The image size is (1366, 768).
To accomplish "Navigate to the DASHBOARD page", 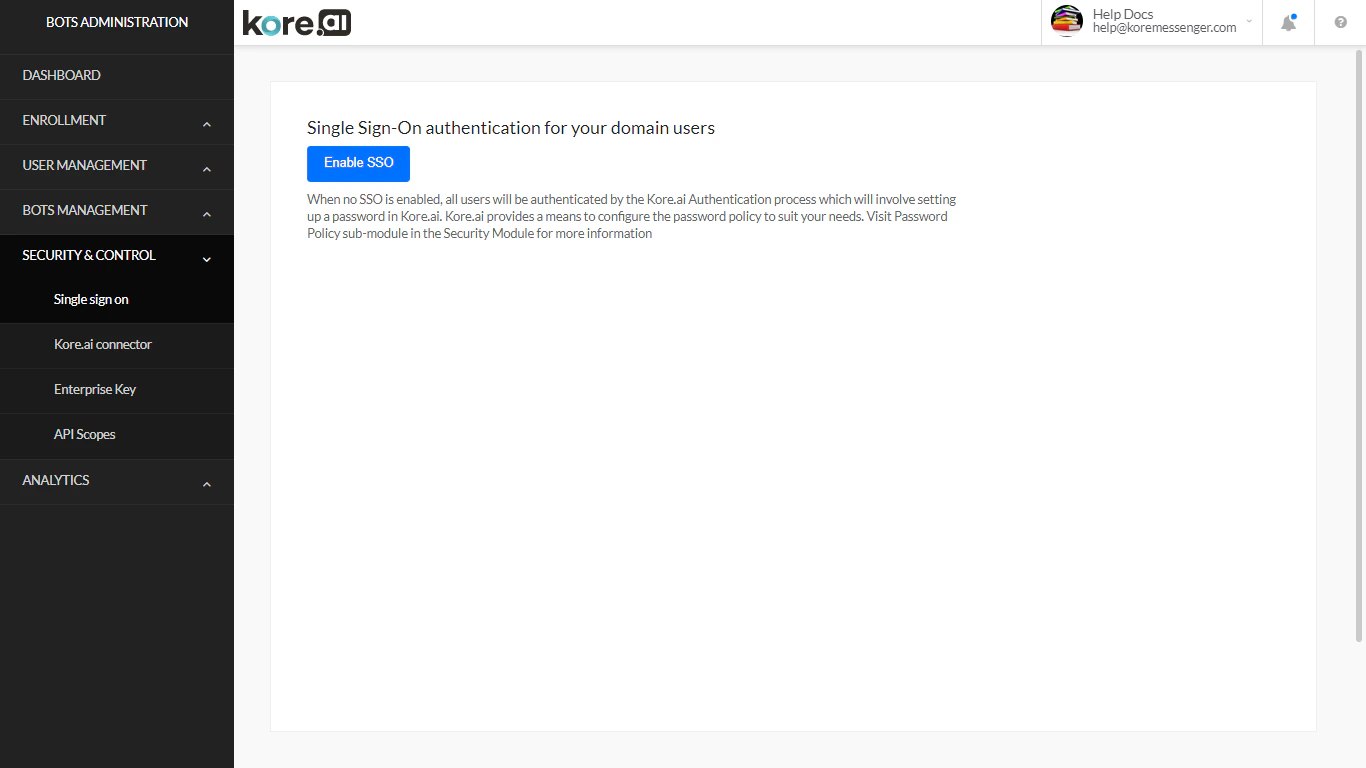I will click(x=61, y=75).
